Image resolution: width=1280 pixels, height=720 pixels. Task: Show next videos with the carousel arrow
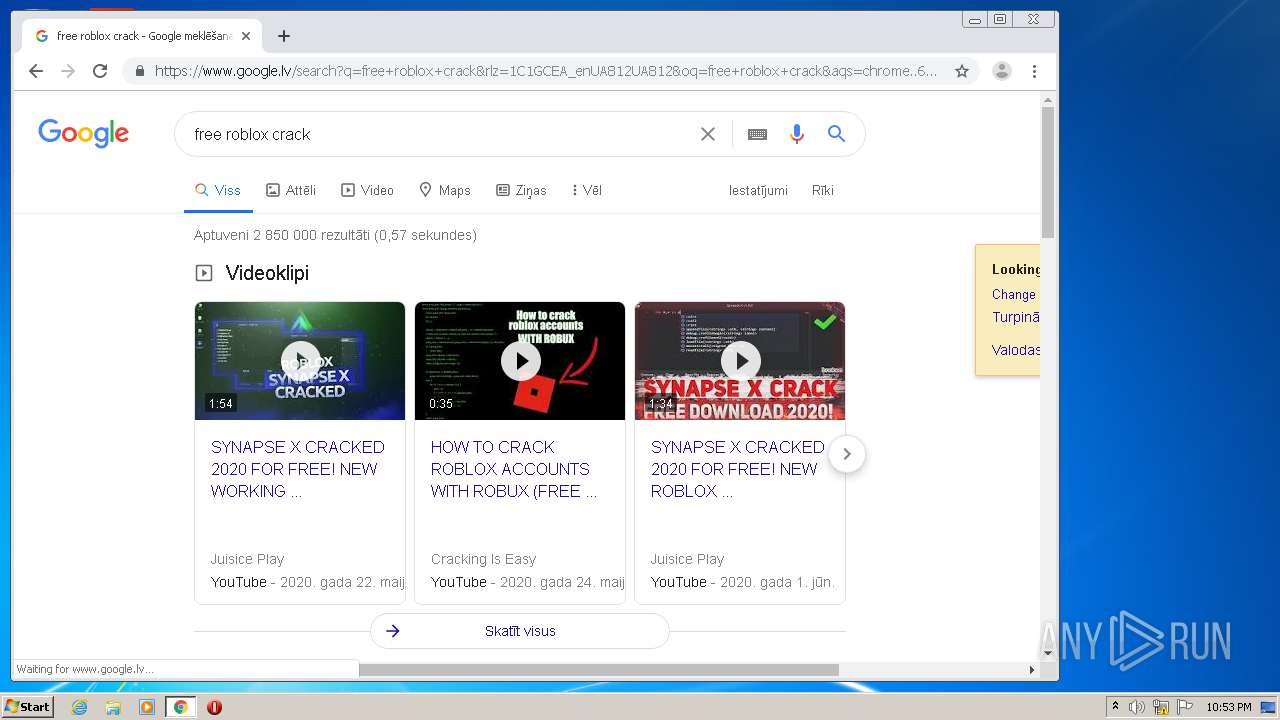(847, 454)
